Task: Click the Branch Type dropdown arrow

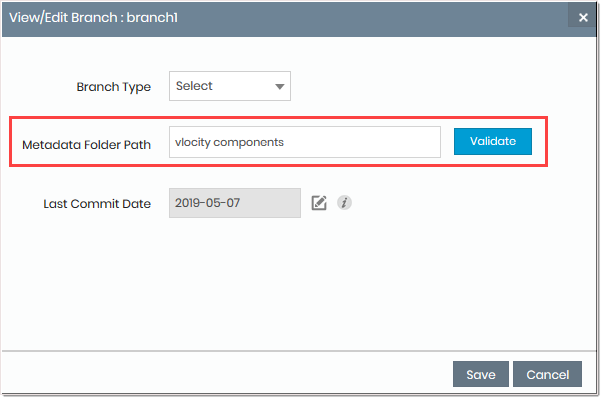Action: tap(279, 86)
